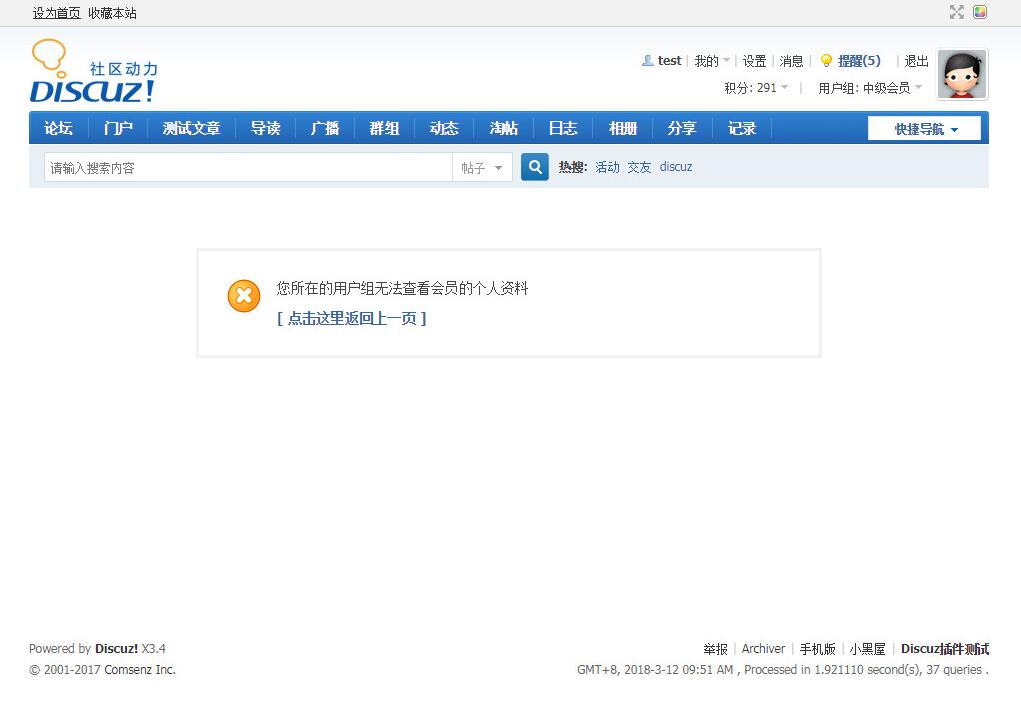This screenshot has width=1021, height=703.
Task: Click the error message 您所在的用户组无法查看会员的个人资料
Action: point(402,288)
